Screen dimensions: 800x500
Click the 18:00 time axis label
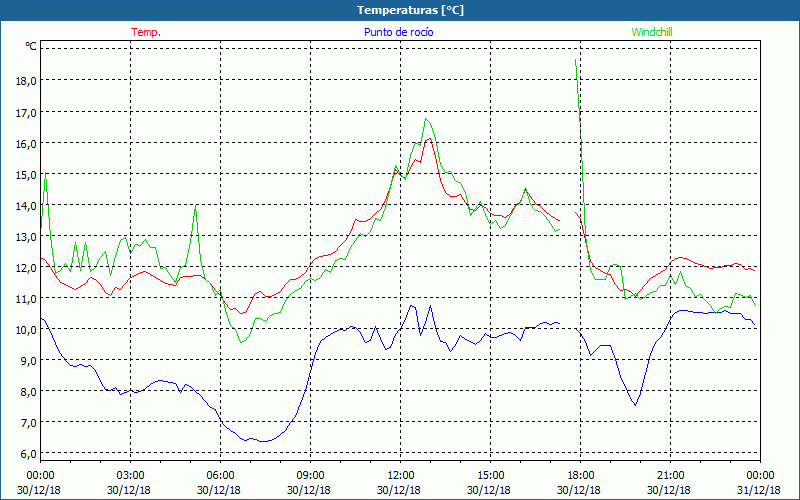581,474
